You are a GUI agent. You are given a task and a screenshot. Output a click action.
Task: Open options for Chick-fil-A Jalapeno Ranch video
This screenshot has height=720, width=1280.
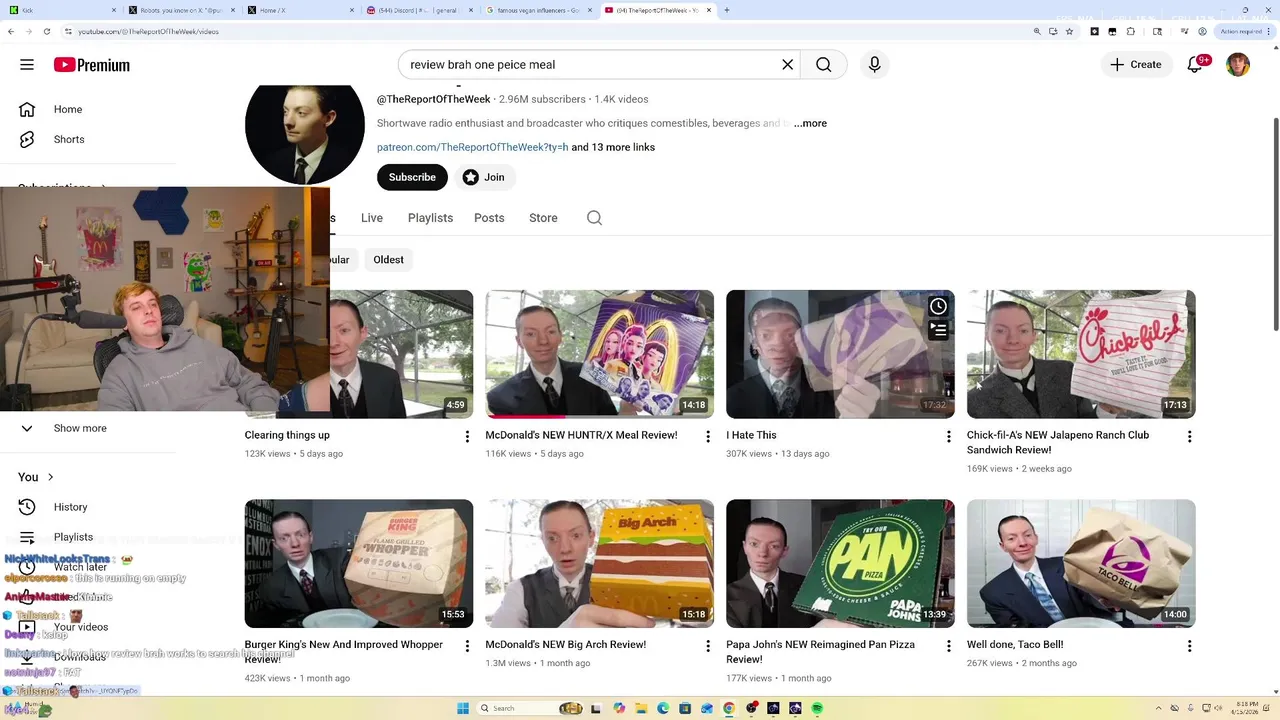click(1189, 437)
